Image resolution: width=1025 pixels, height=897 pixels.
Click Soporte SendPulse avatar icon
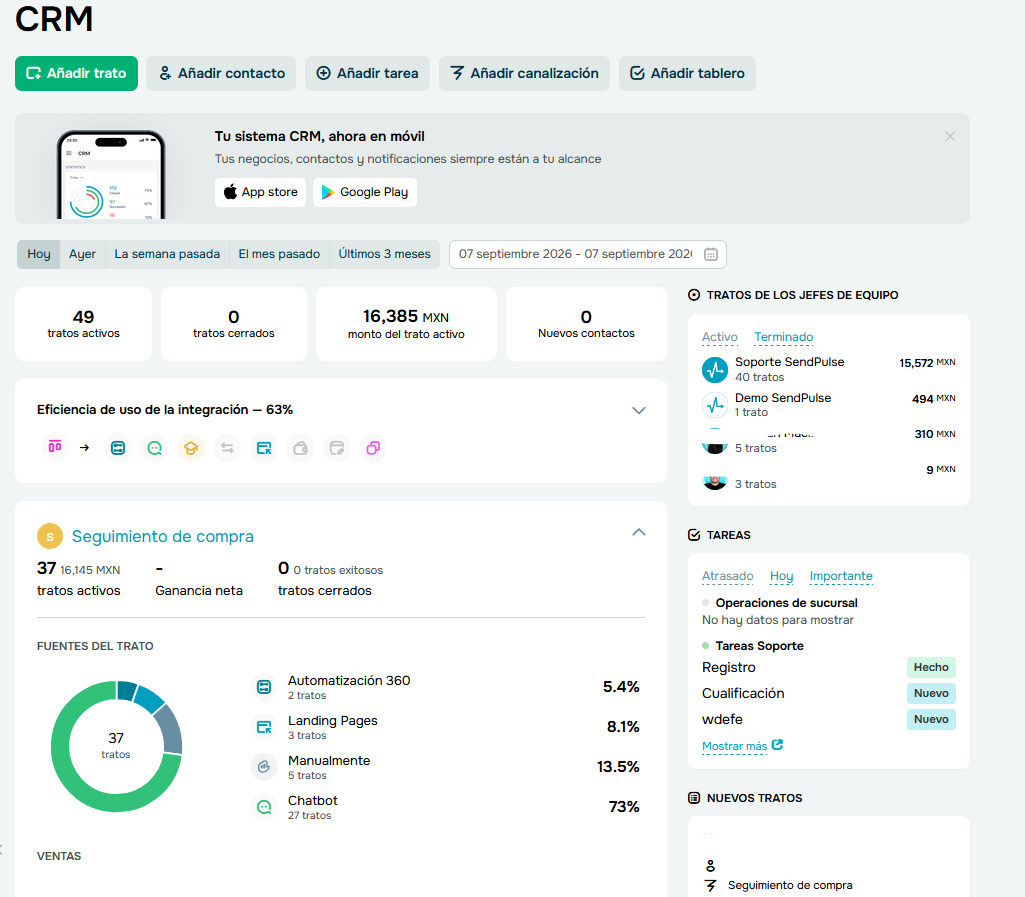click(715, 369)
